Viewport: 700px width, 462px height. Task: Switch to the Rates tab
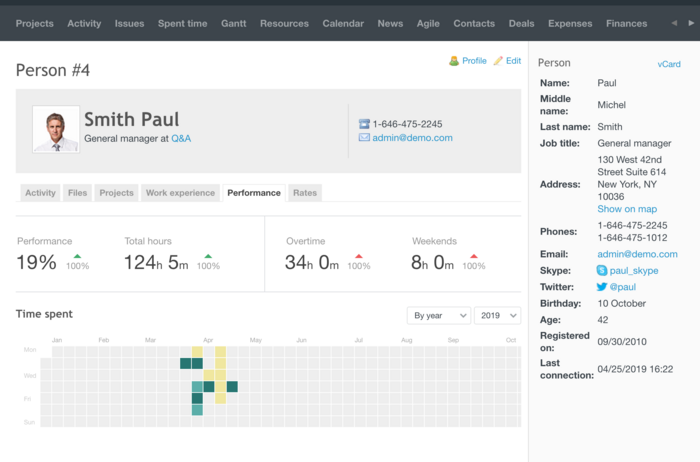click(304, 193)
